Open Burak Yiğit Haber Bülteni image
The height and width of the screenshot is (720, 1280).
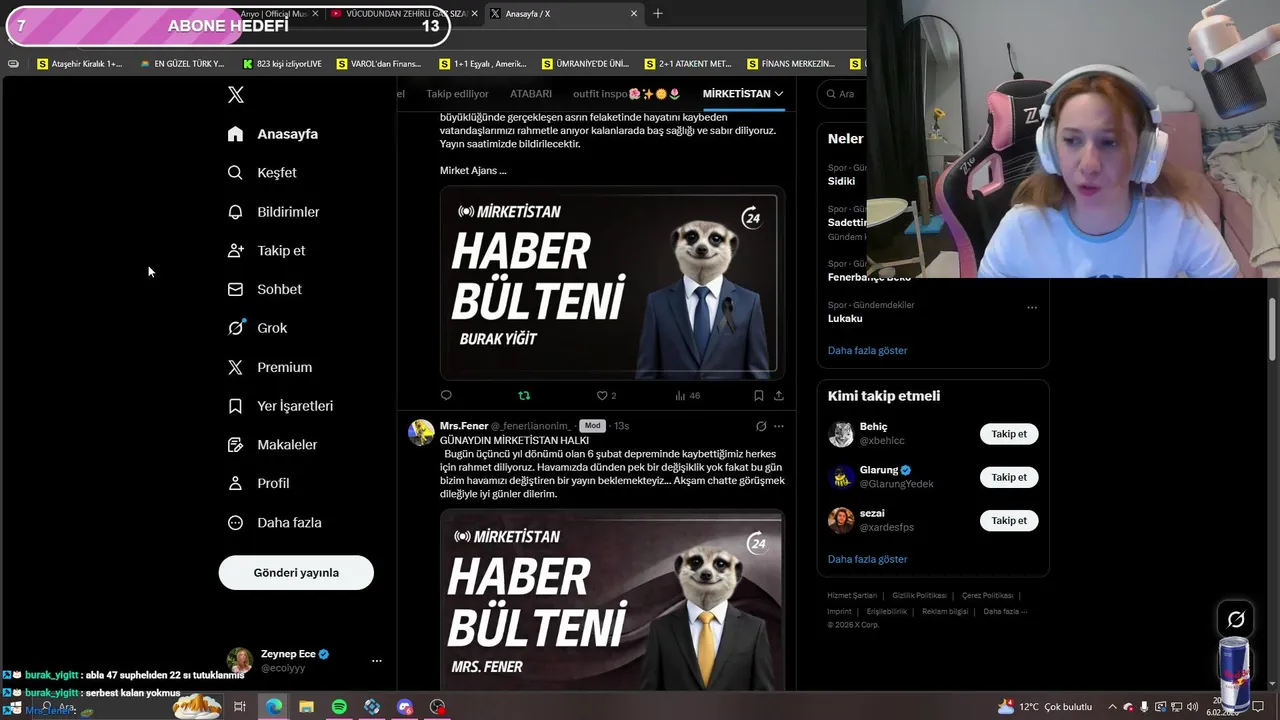click(x=612, y=283)
